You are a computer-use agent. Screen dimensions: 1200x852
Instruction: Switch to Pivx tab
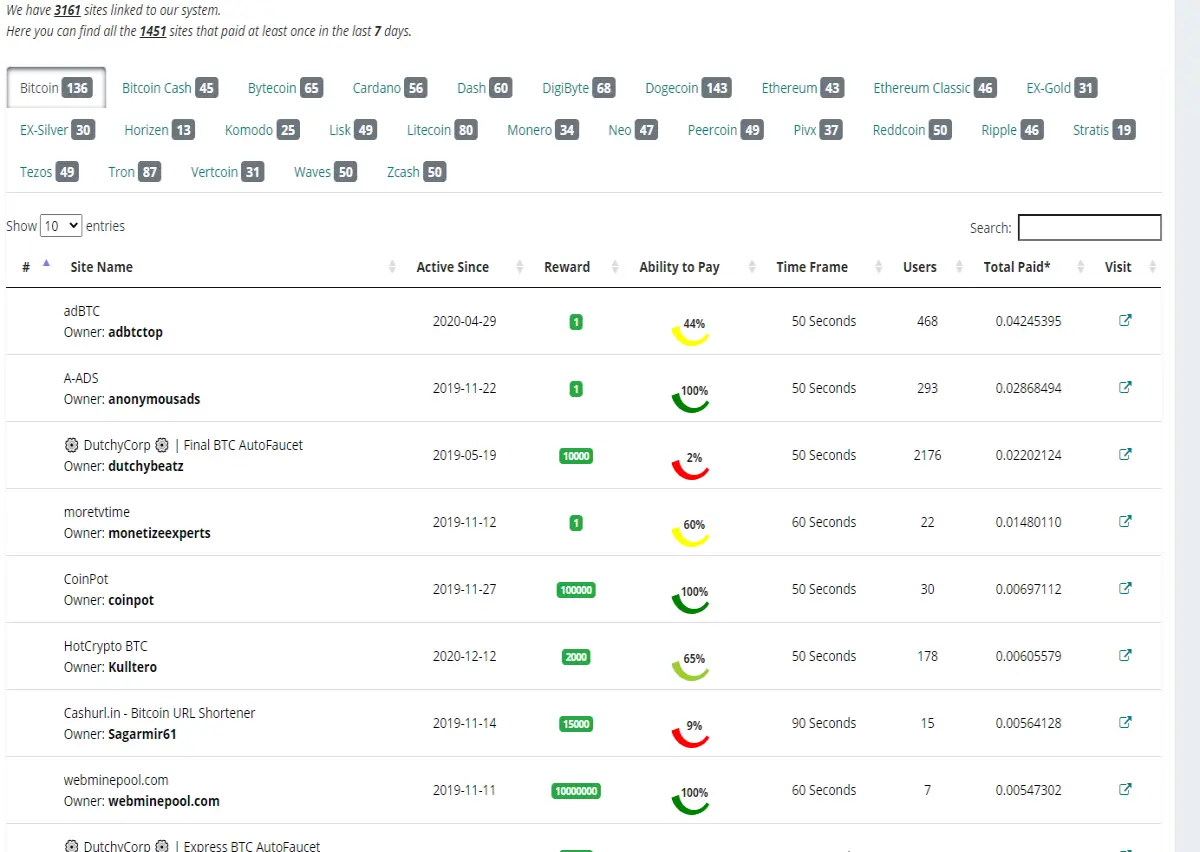coord(817,130)
